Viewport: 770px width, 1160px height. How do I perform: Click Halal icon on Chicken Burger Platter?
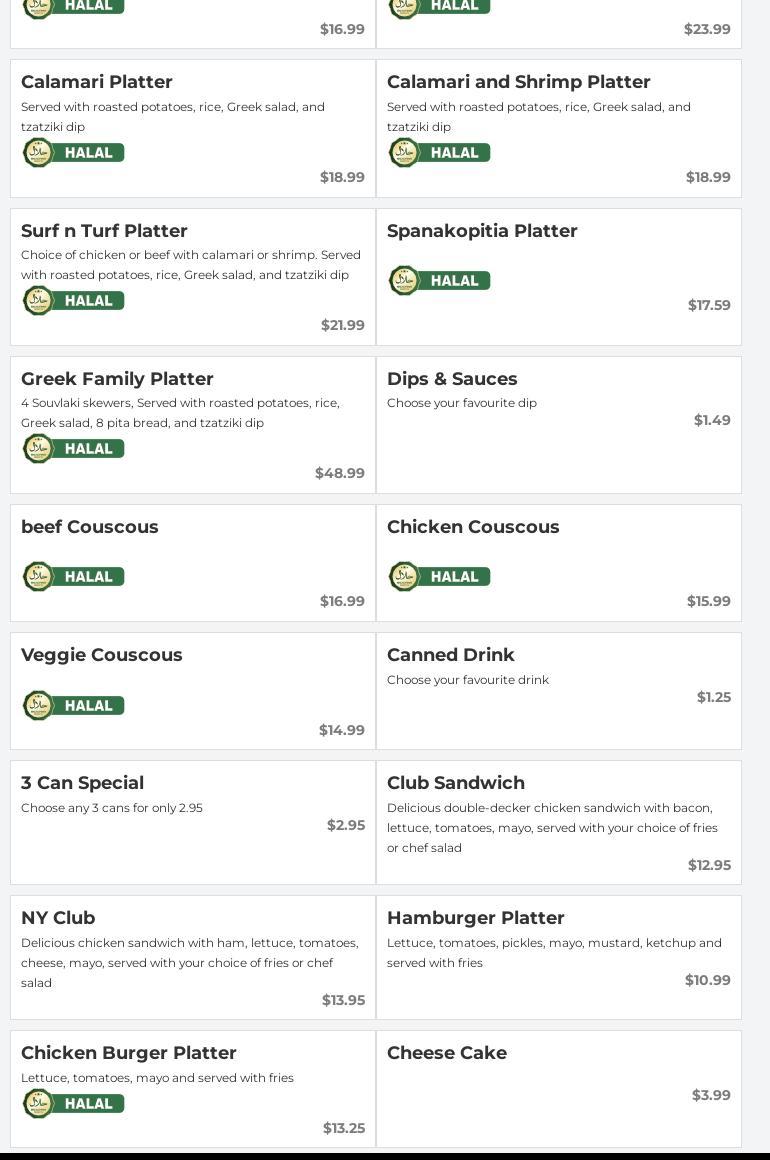(74, 1104)
